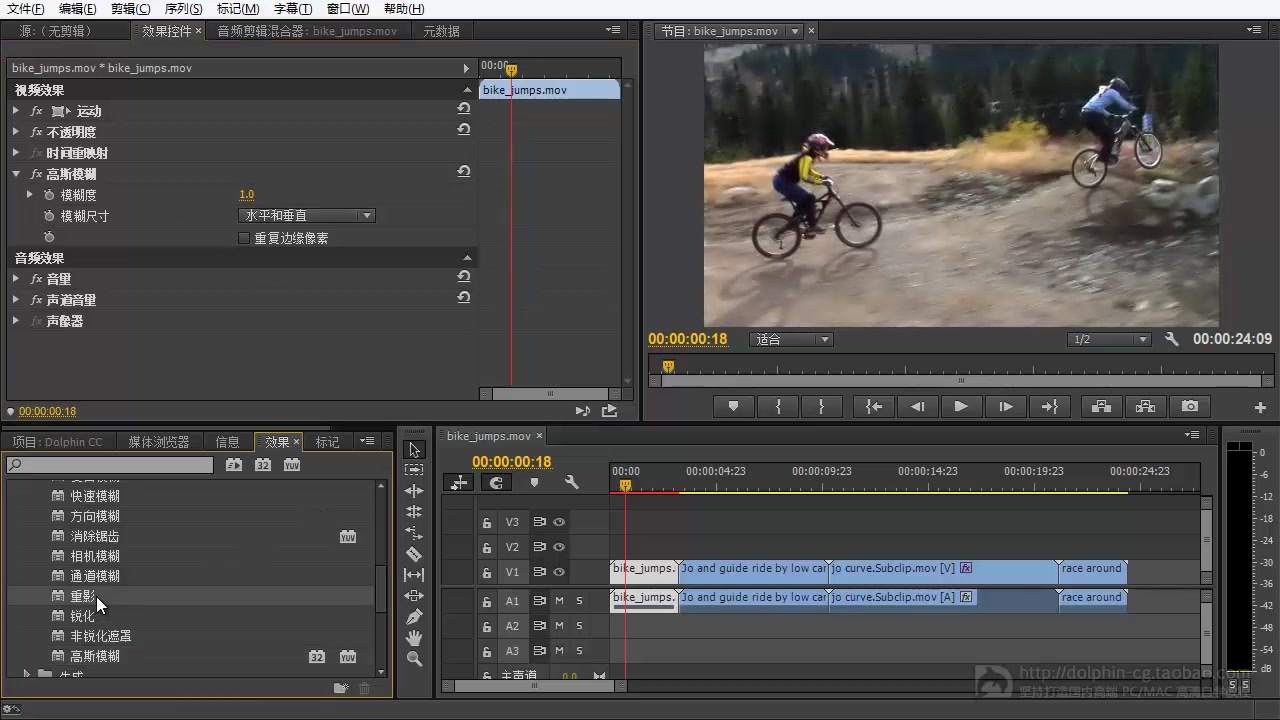Image resolution: width=1280 pixels, height=720 pixels.
Task: Select the Ripple Edit tool
Action: tap(414, 491)
